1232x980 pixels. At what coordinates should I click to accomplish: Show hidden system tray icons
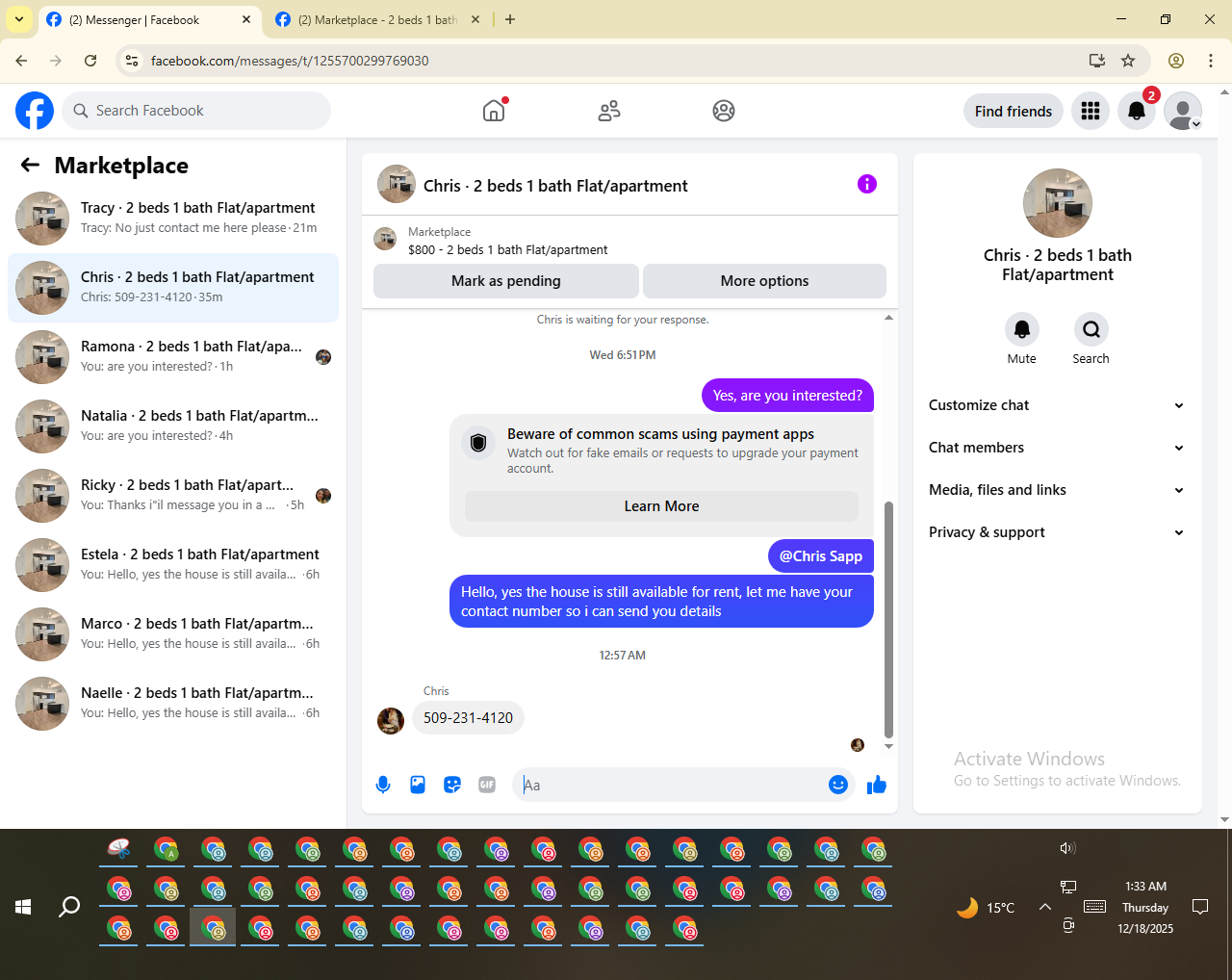[1044, 907]
